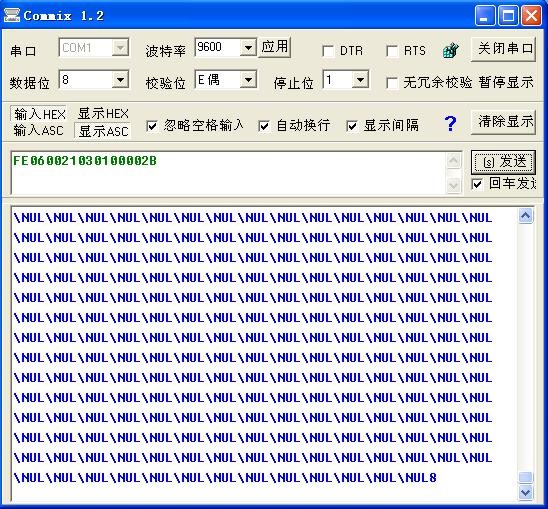Expand the 校验位 dropdown showing E 偶
The height and width of the screenshot is (509, 548).
248,80
